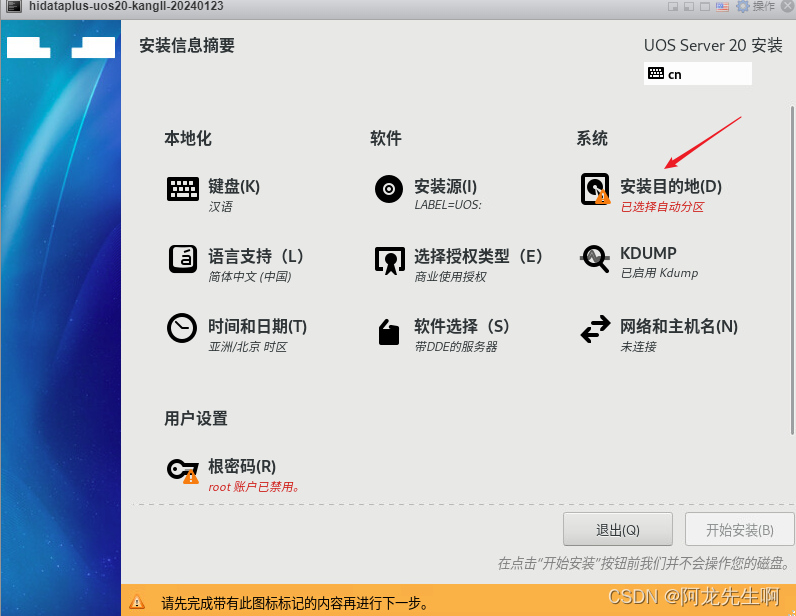Open 安装目的地(D) configuration

[671, 186]
